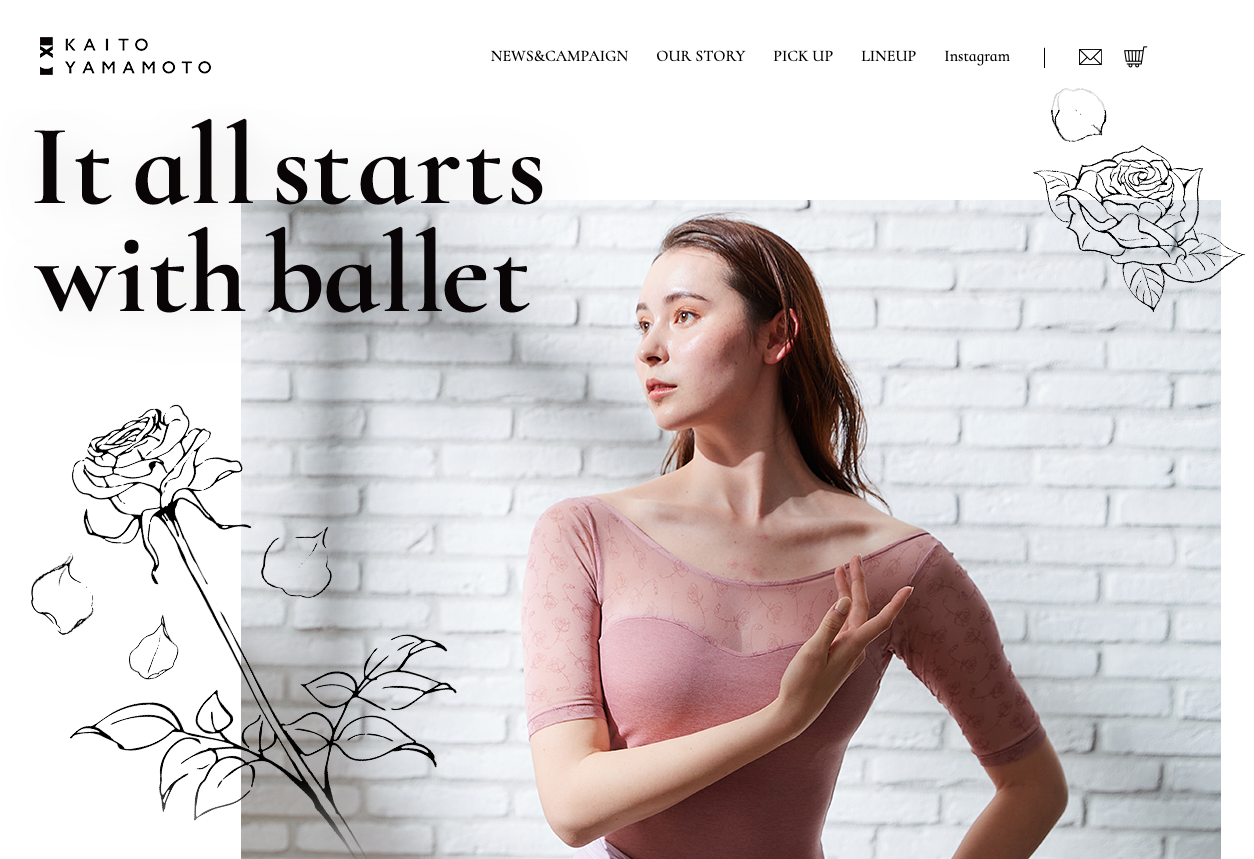Click the small petal below the rose bloom
This screenshot has height=859, width=1254.
click(x=153, y=648)
